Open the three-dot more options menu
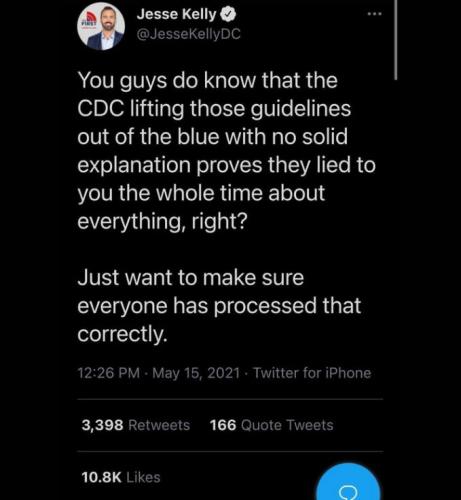461x500 pixels. point(374,14)
